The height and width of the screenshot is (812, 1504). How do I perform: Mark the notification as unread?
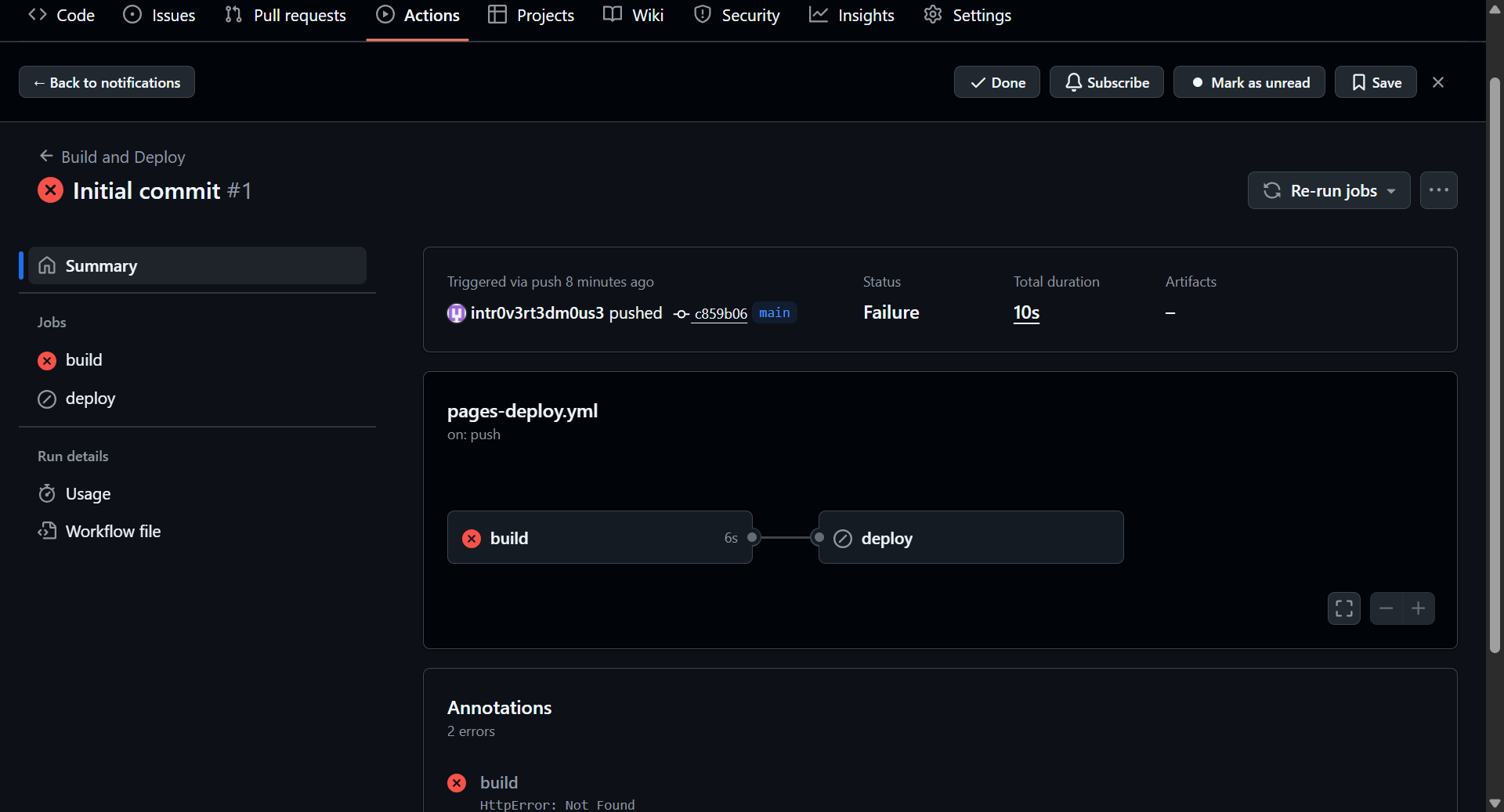1249,82
